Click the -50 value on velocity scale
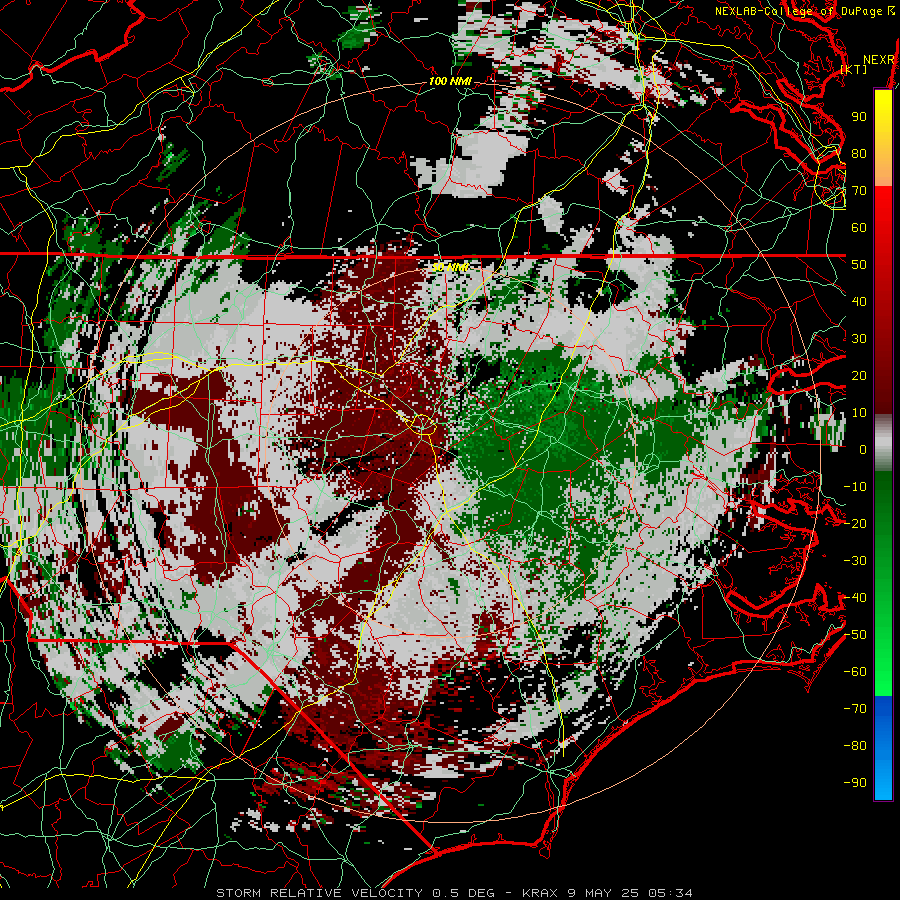The width and height of the screenshot is (900, 900). pos(855,635)
